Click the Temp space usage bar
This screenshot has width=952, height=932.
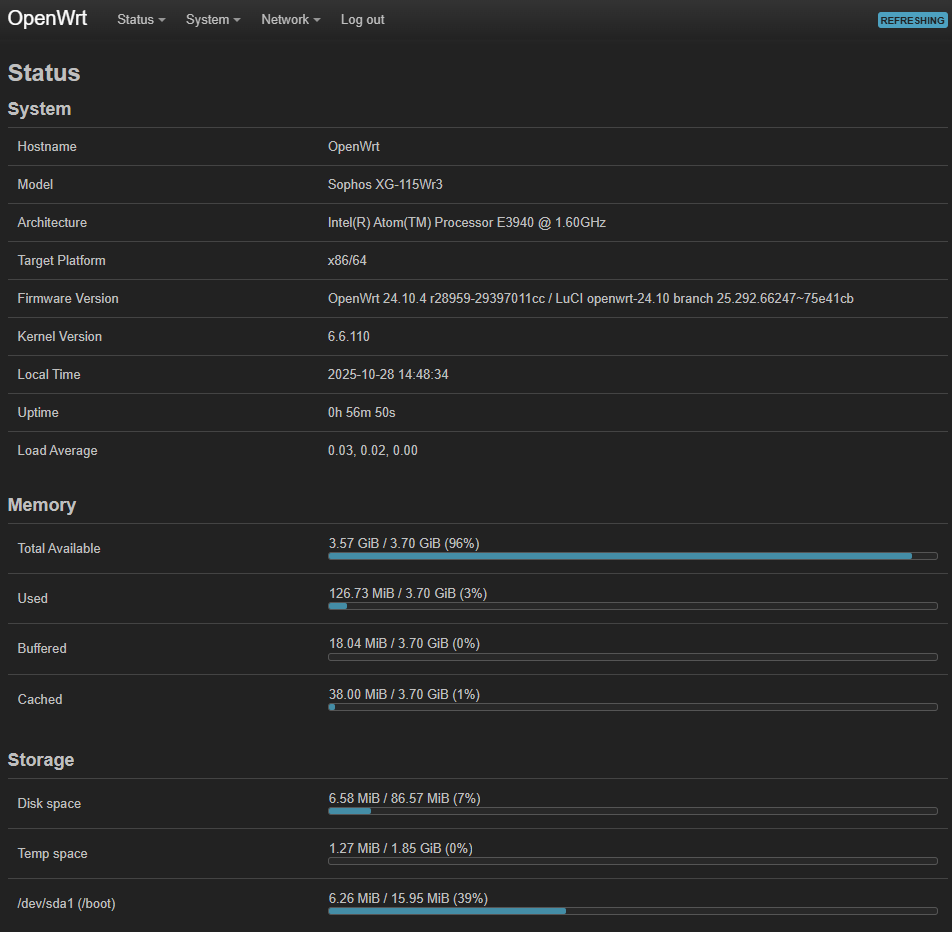click(x=632, y=860)
